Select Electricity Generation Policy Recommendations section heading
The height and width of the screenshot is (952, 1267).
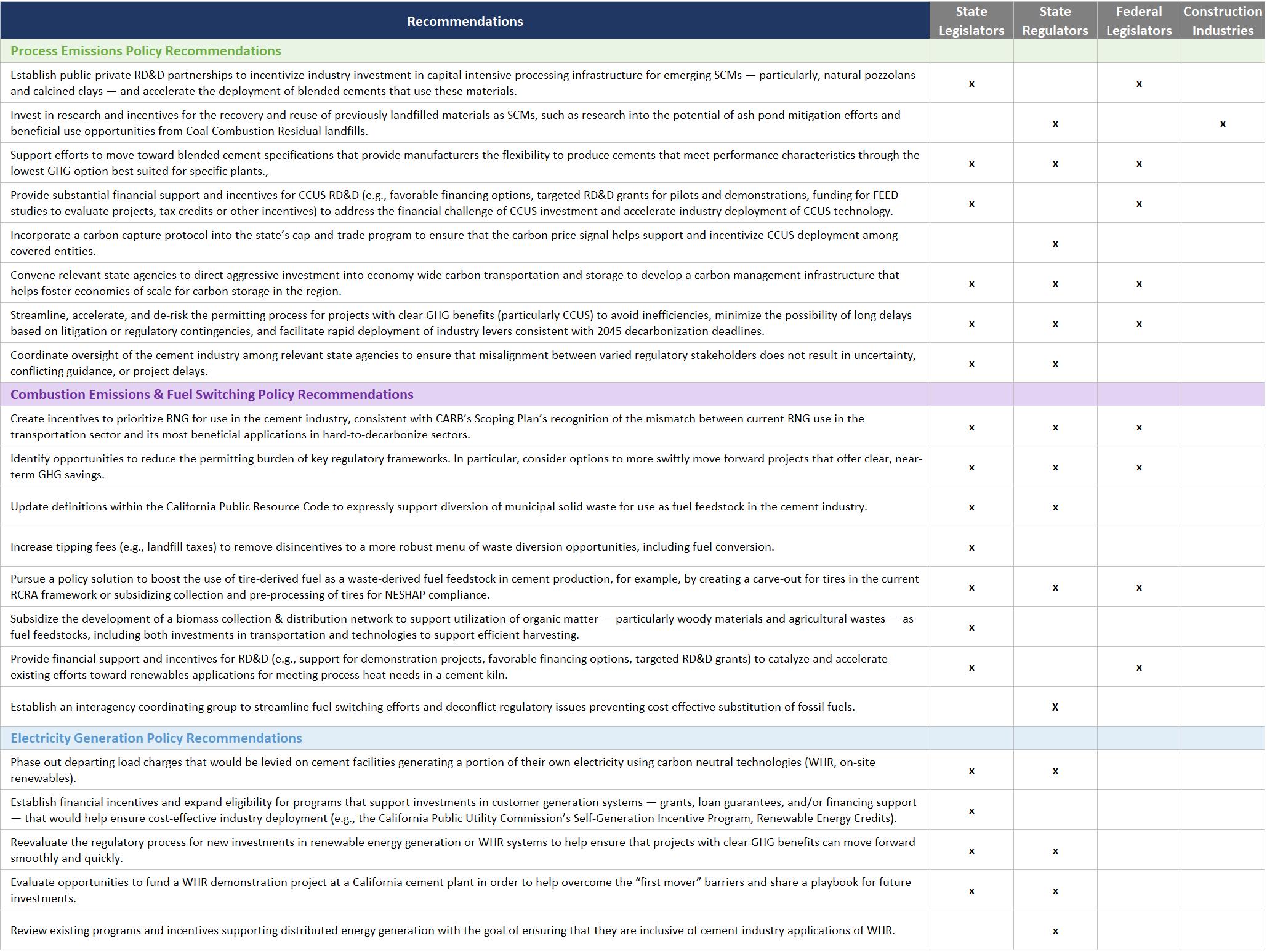156,738
